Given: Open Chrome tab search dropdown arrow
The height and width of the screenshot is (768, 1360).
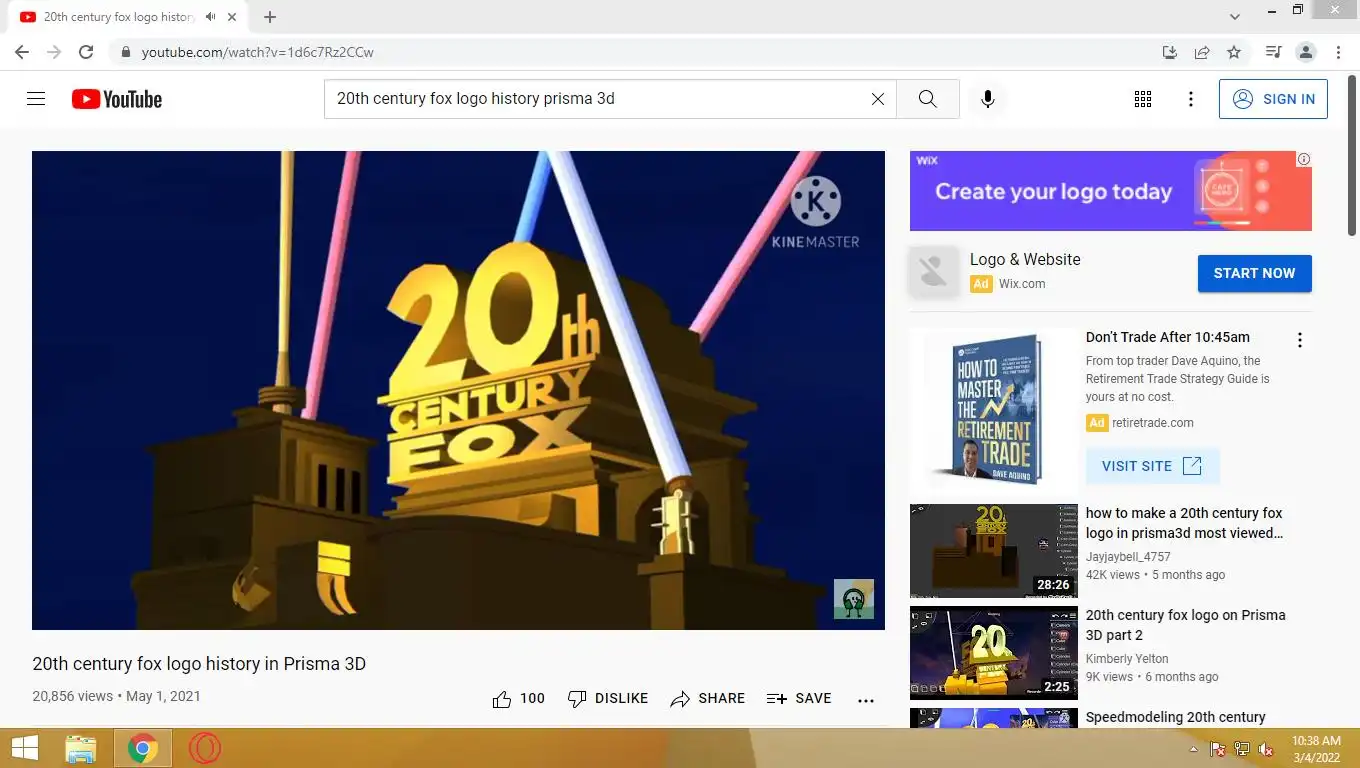Looking at the screenshot, I should tap(1235, 17).
